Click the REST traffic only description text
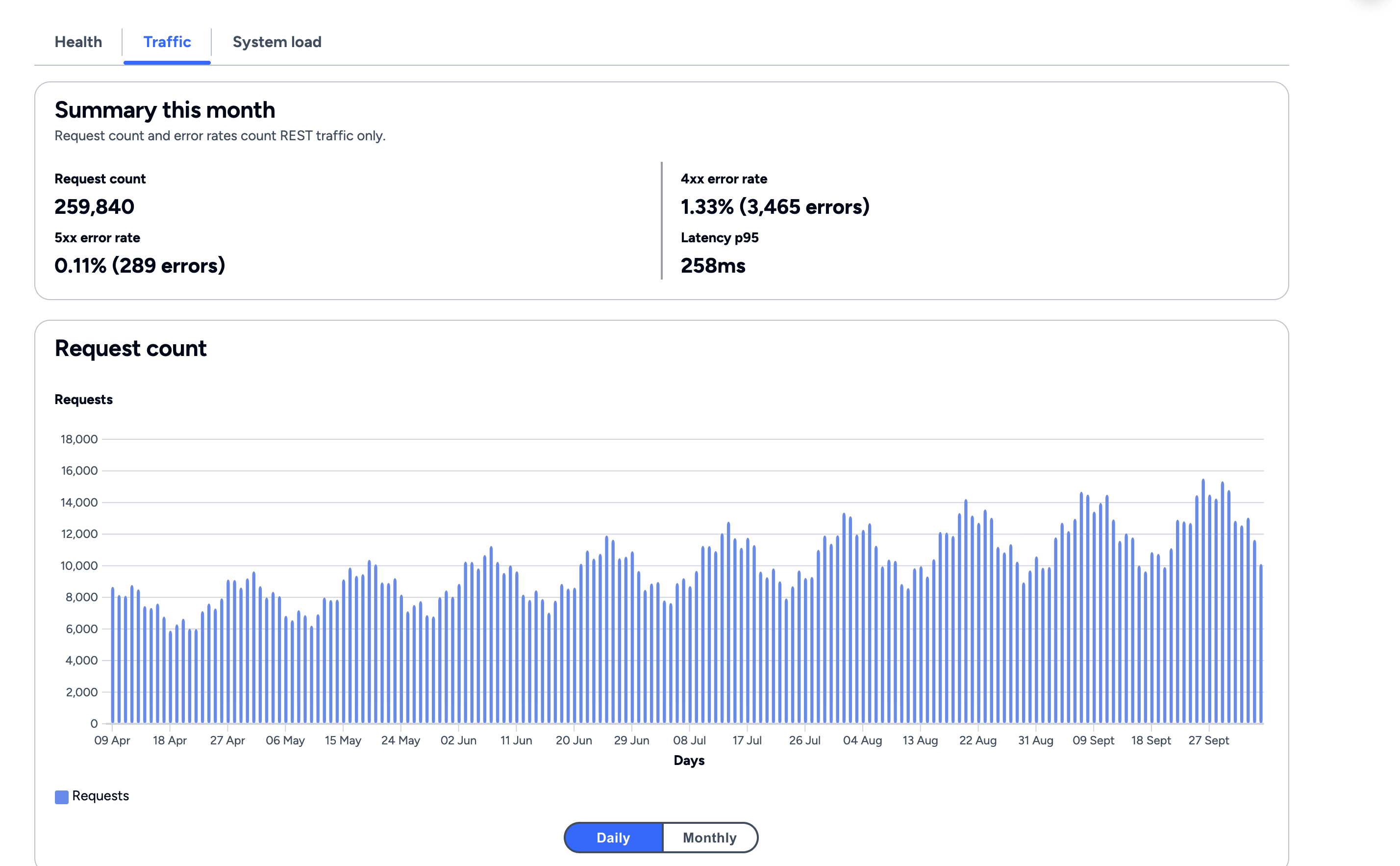 pyautogui.click(x=220, y=136)
